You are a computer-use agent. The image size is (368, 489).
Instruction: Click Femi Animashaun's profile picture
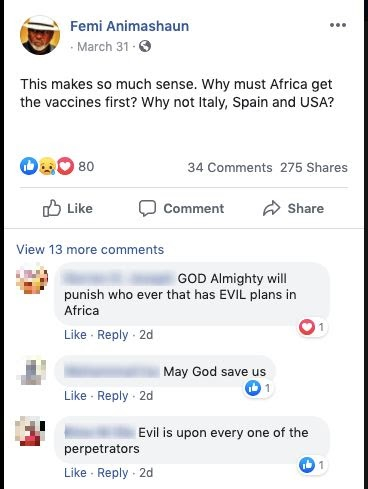40,35
